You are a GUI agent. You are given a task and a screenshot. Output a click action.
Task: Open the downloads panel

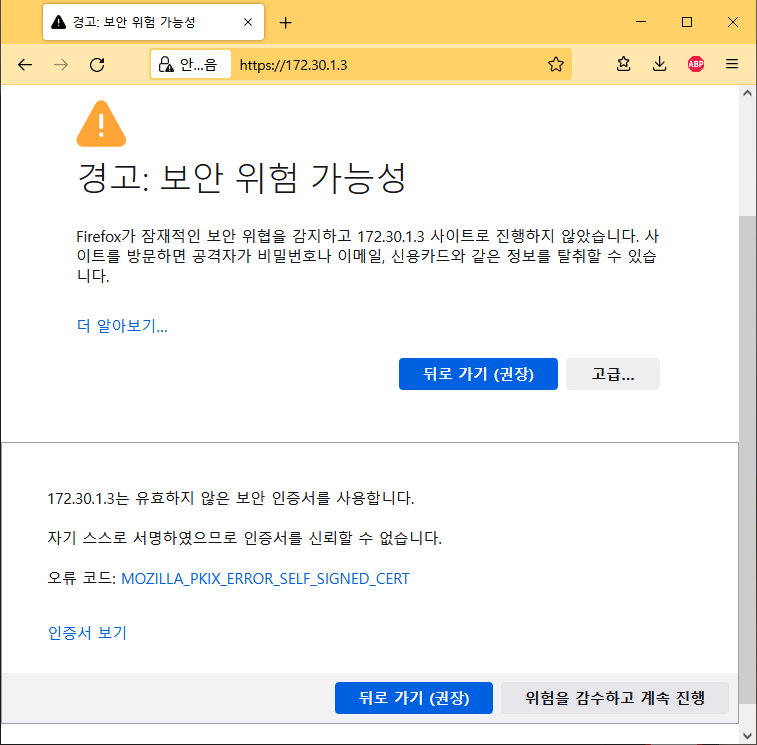tap(659, 64)
